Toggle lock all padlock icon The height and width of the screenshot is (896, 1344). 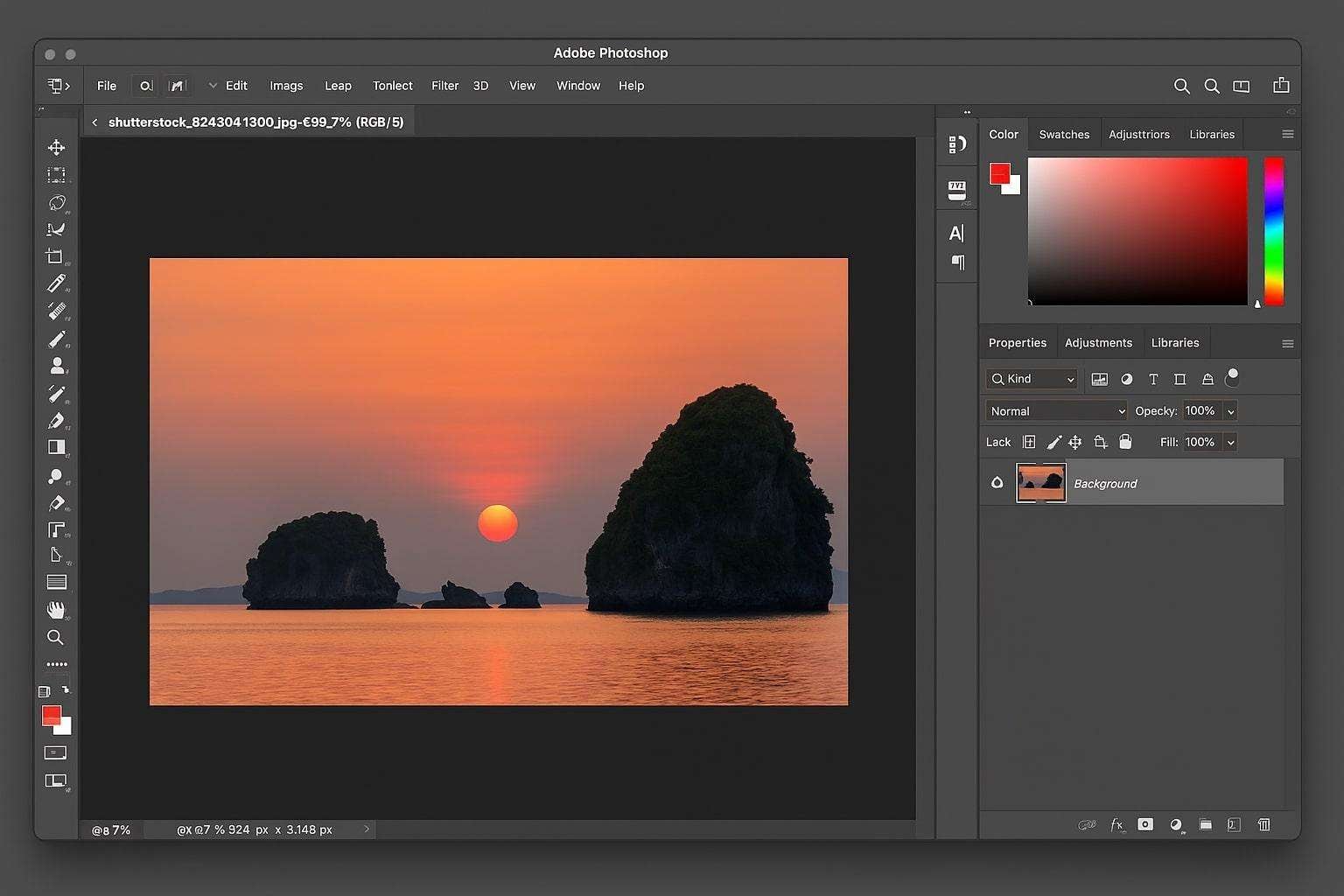[1125, 442]
